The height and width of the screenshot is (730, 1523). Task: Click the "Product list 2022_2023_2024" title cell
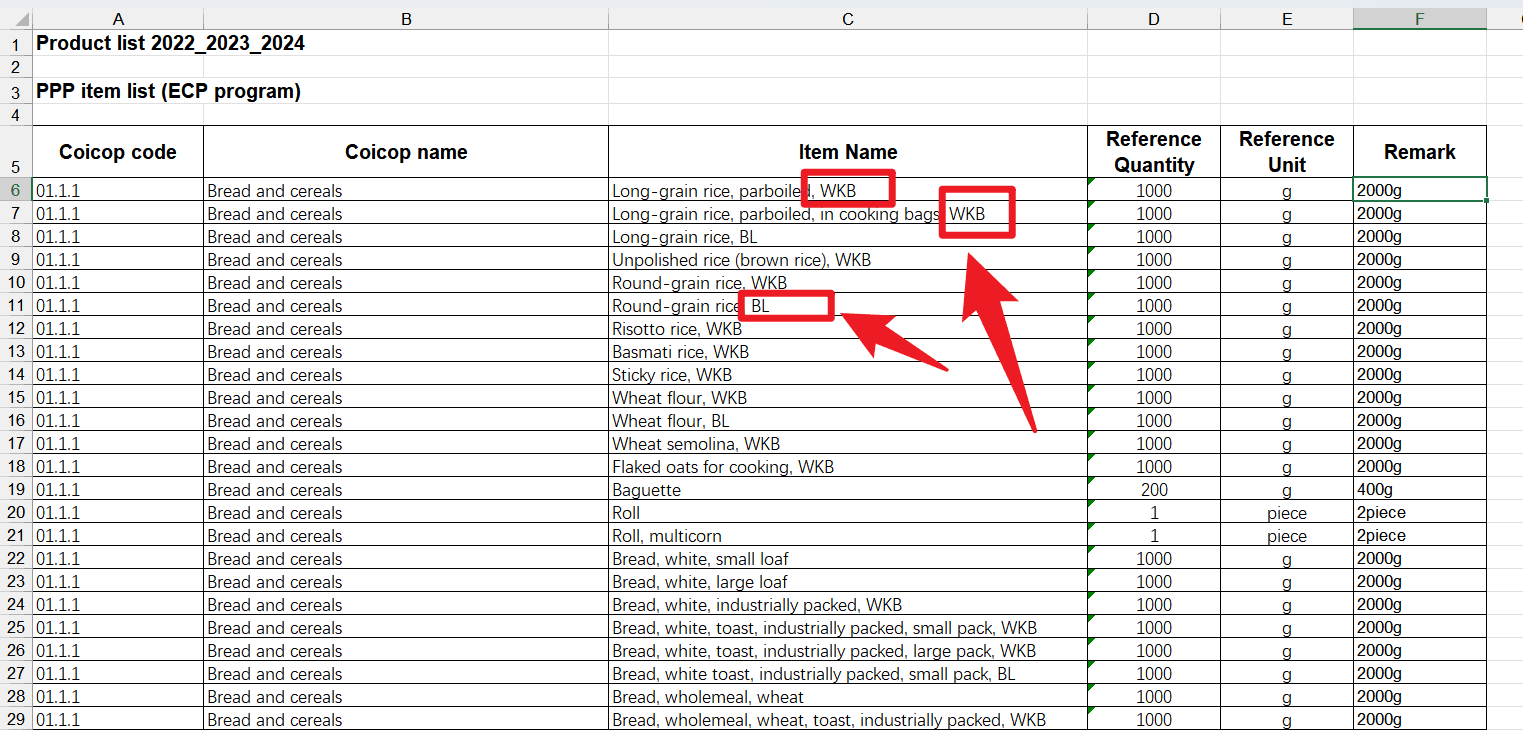point(171,43)
